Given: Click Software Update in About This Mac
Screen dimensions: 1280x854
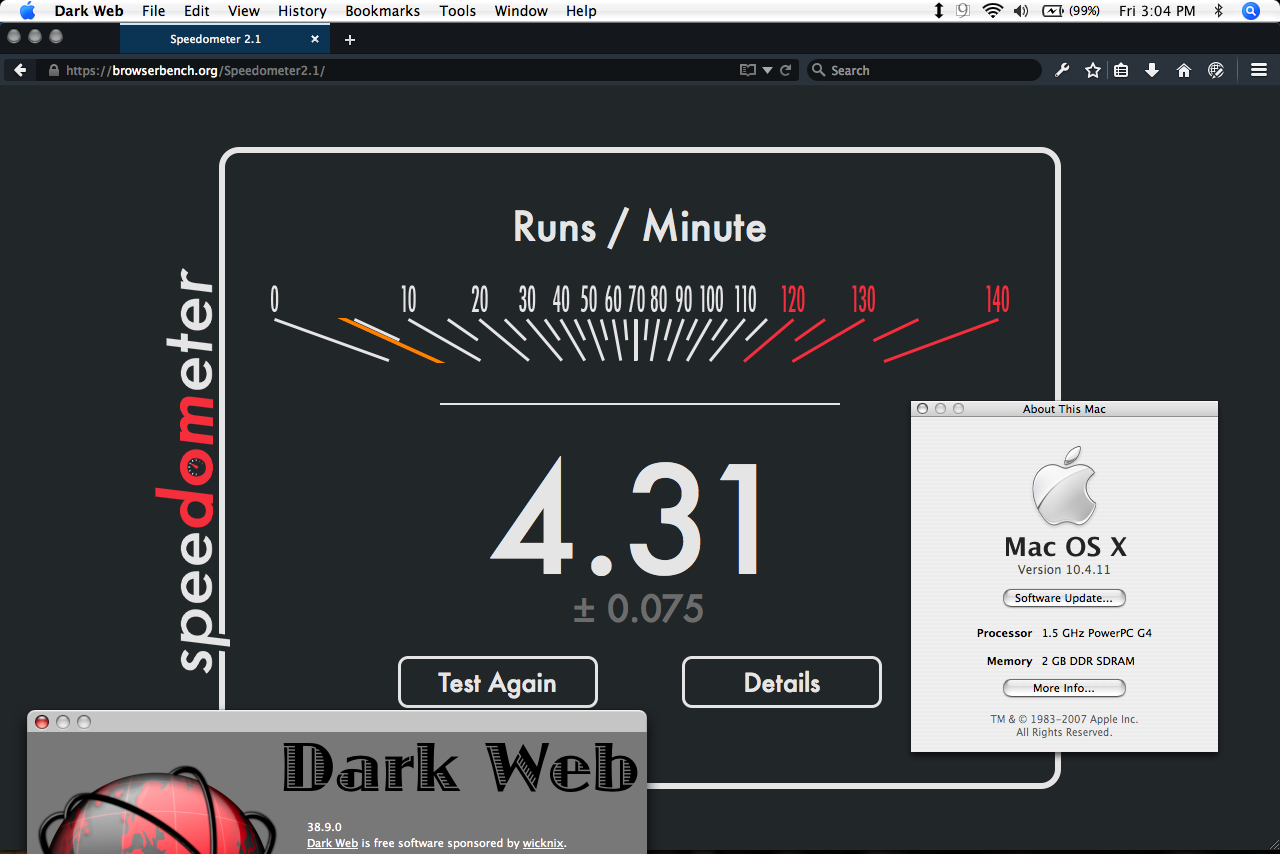Looking at the screenshot, I should (x=1064, y=598).
